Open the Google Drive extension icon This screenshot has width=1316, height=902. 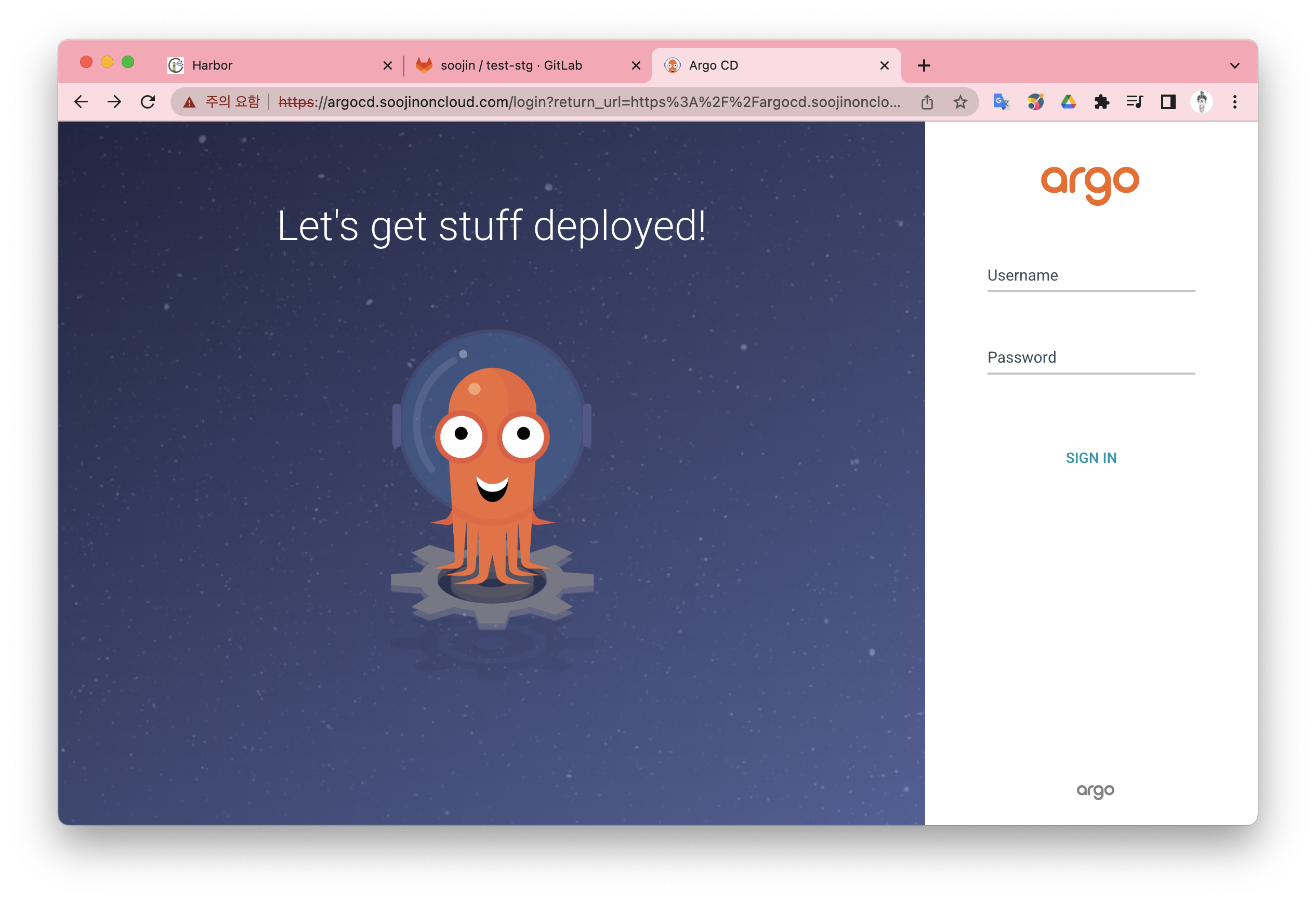[x=1068, y=102]
